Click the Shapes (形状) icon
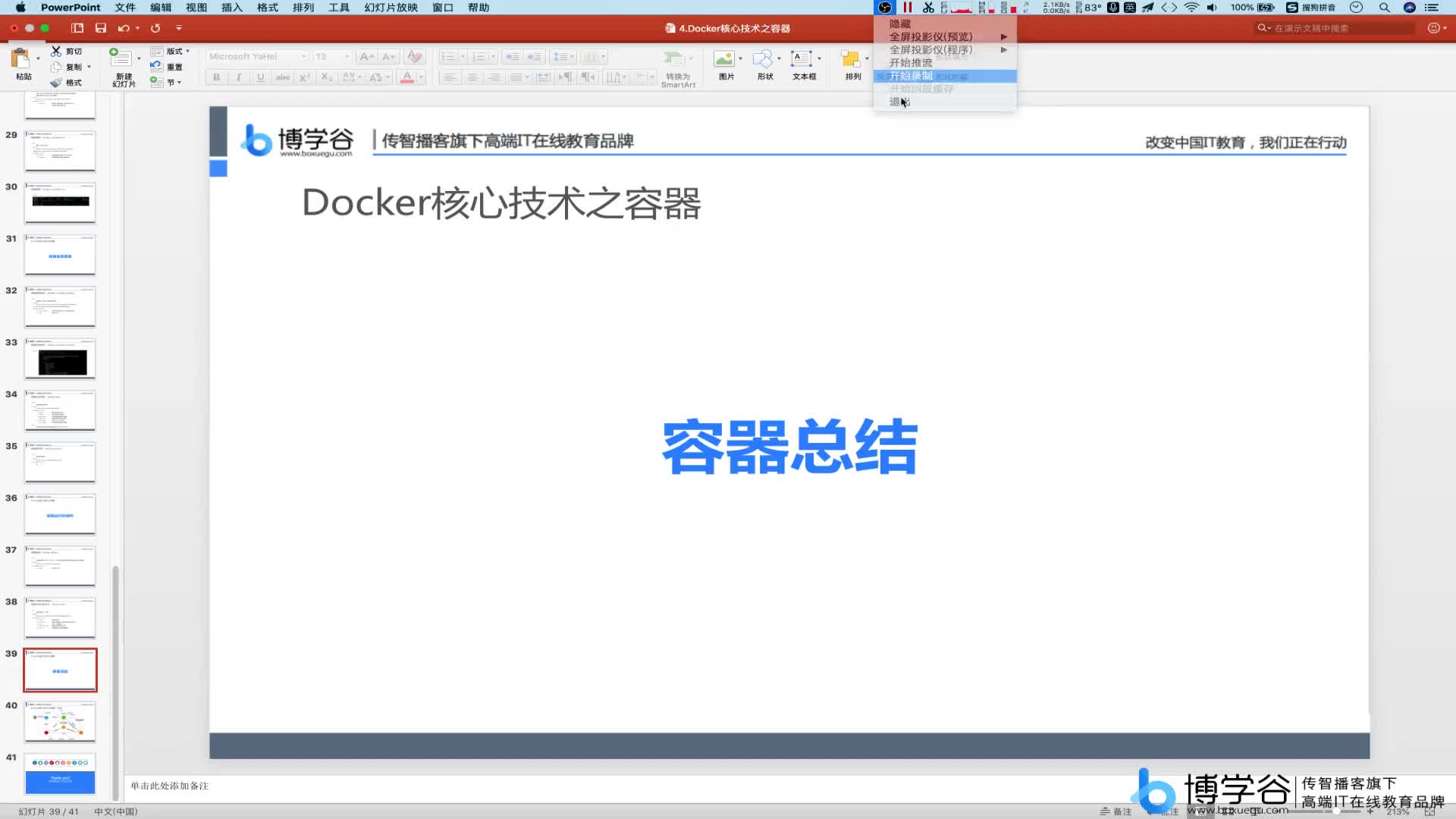The width and height of the screenshot is (1456, 819). 763,58
